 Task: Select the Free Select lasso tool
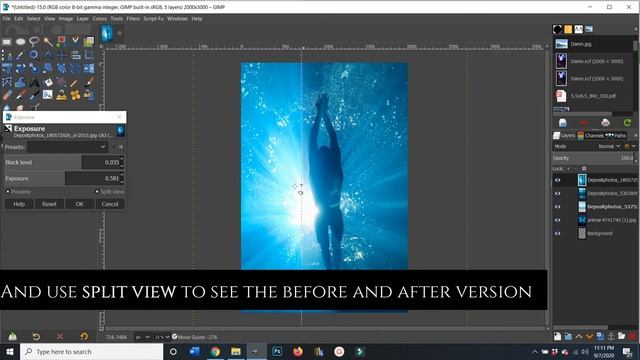coord(34,42)
